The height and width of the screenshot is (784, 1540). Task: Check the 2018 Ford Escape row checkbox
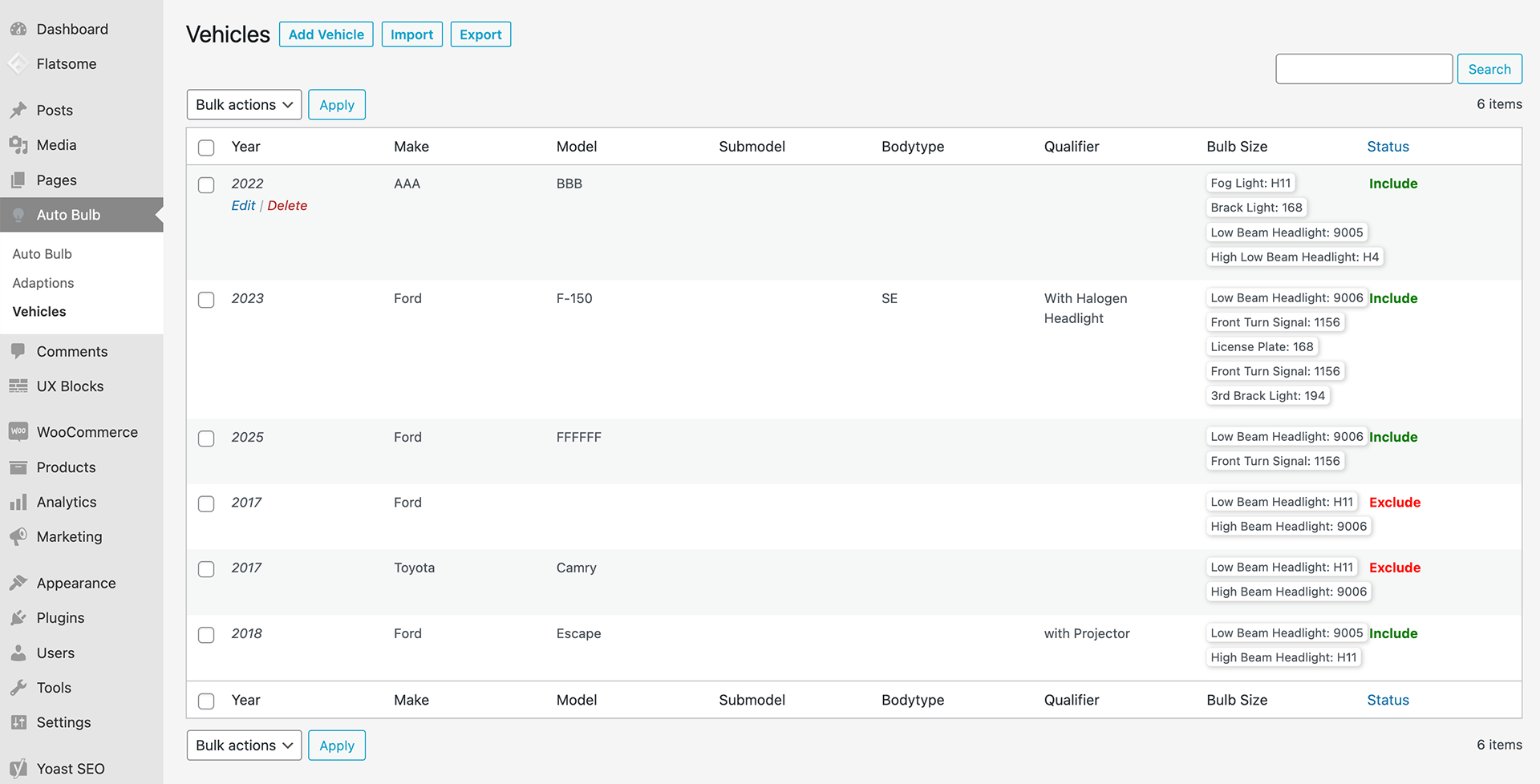pos(206,635)
